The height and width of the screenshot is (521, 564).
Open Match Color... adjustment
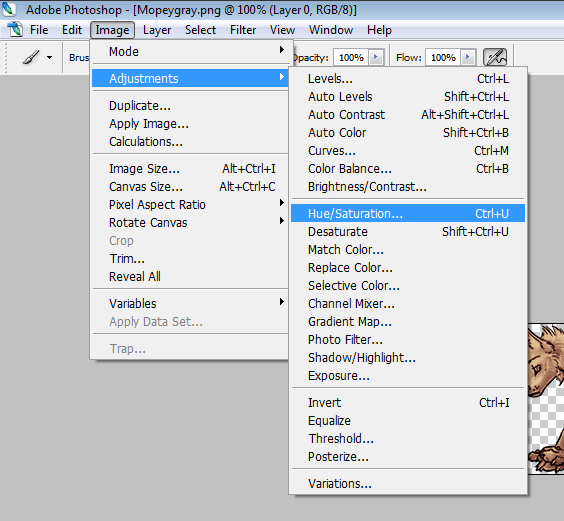point(408,249)
